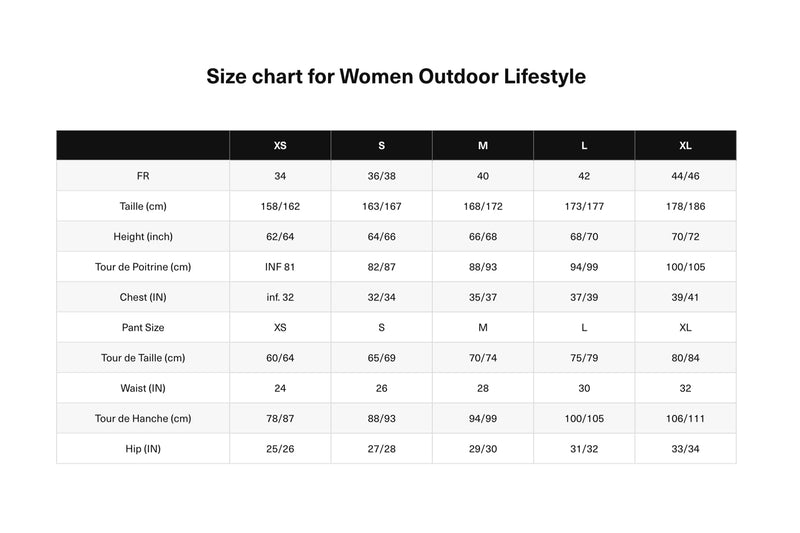Image resolution: width=800 pixels, height=533 pixels.
Task: Select Tour de Taille (cm) label
Action: (143, 358)
